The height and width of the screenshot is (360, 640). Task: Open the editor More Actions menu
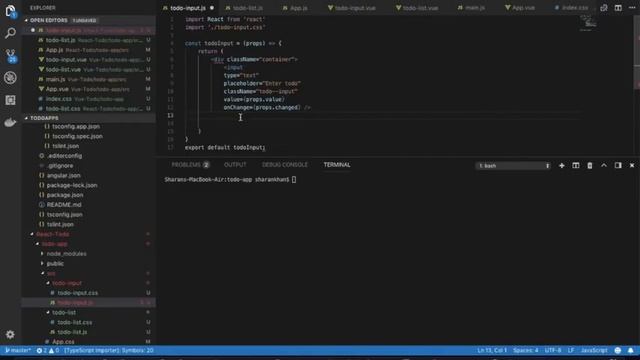click(632, 8)
